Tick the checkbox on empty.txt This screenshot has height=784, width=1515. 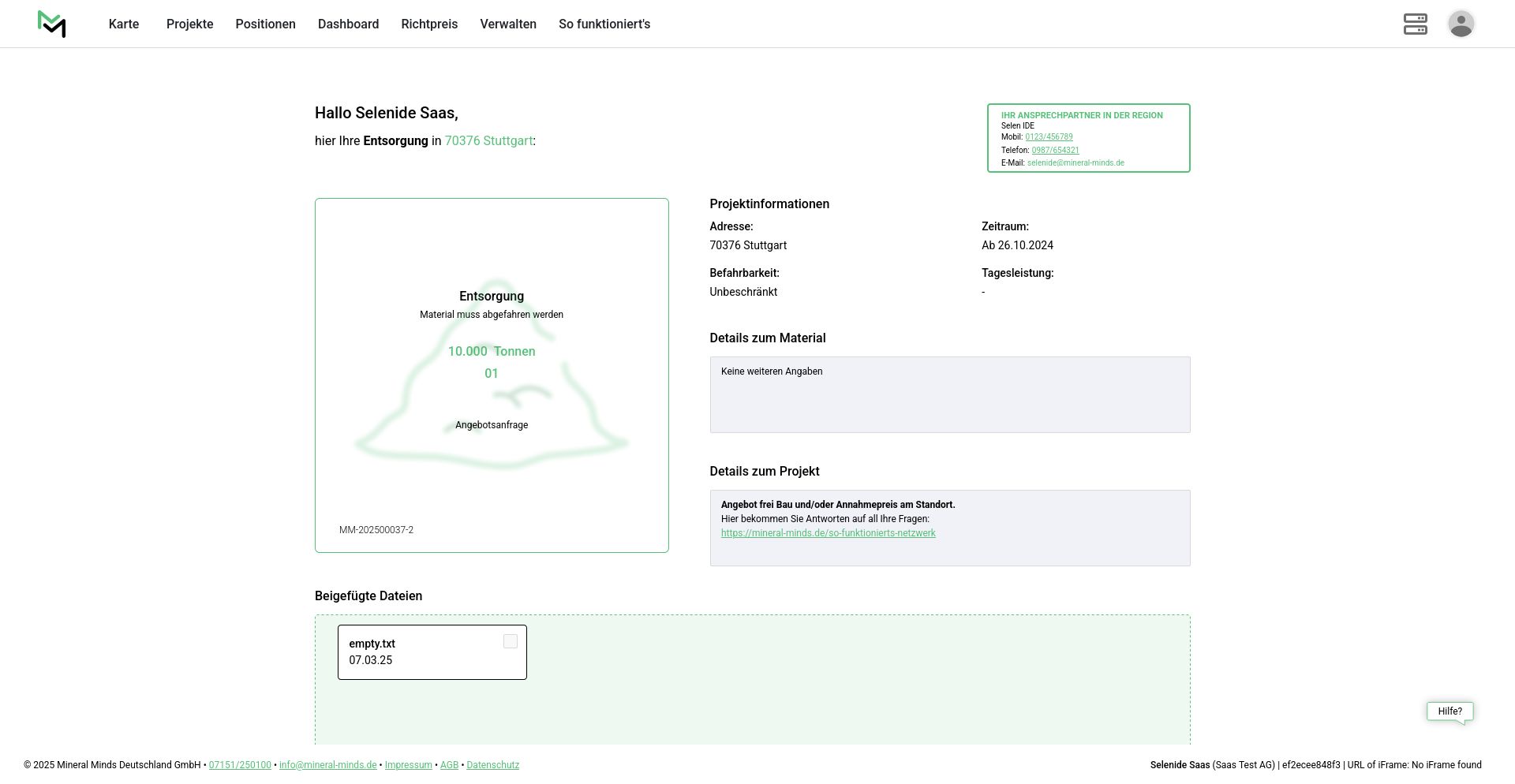tap(511, 642)
